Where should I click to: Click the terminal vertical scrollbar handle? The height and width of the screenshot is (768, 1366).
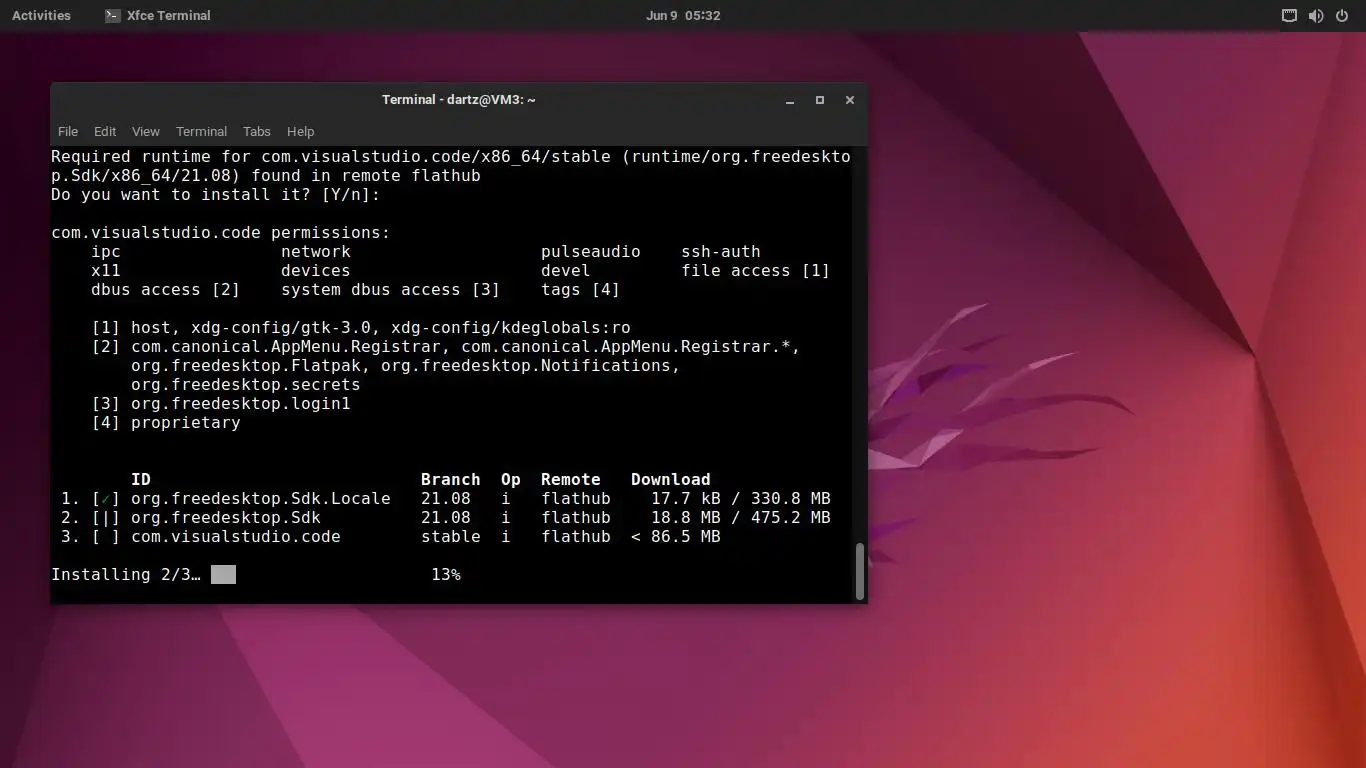pos(860,572)
